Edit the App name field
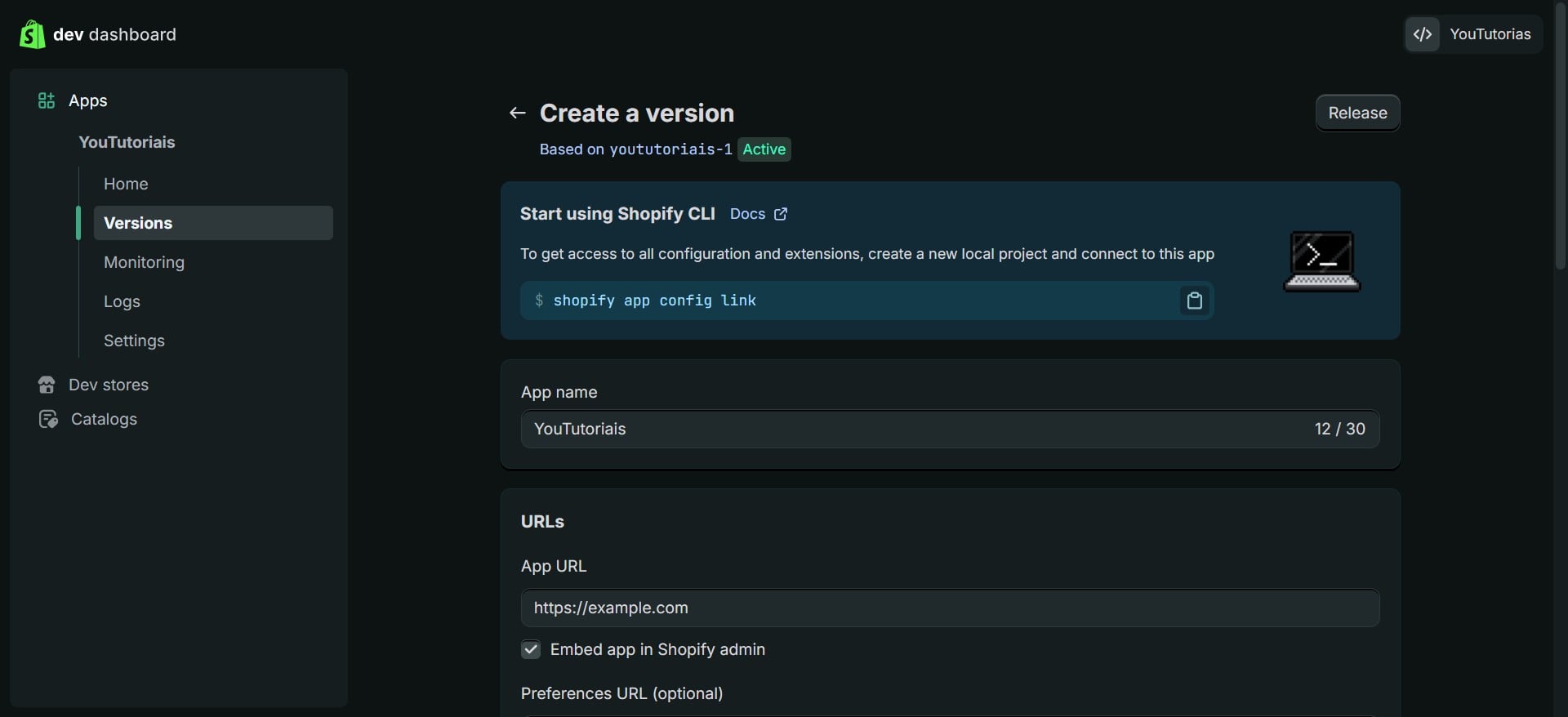The image size is (1568, 717). pos(950,429)
